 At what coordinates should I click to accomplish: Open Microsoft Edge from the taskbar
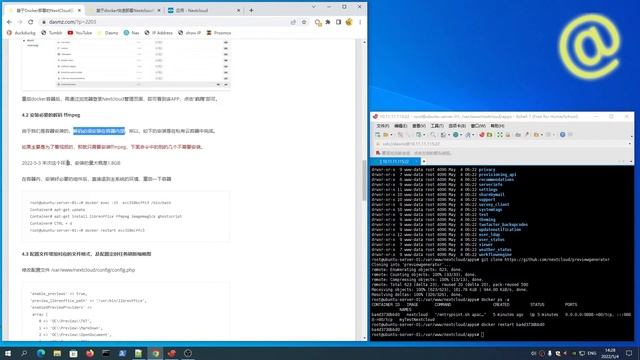[x=41, y=353]
